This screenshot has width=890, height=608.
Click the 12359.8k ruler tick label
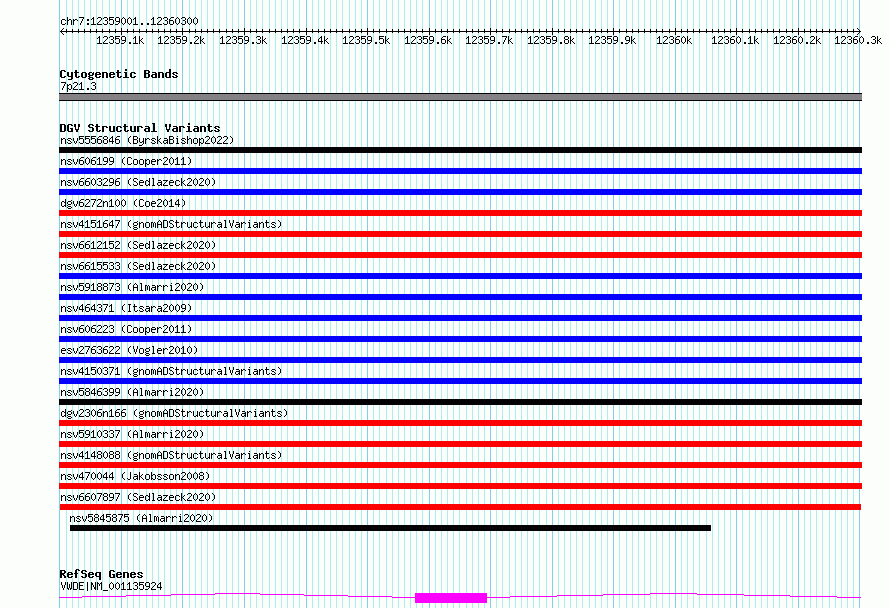551,40
